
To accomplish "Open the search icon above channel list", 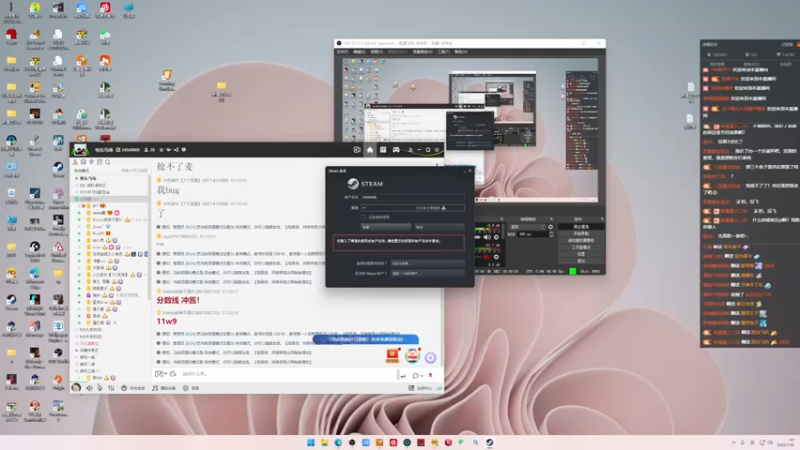I will coord(108,162).
